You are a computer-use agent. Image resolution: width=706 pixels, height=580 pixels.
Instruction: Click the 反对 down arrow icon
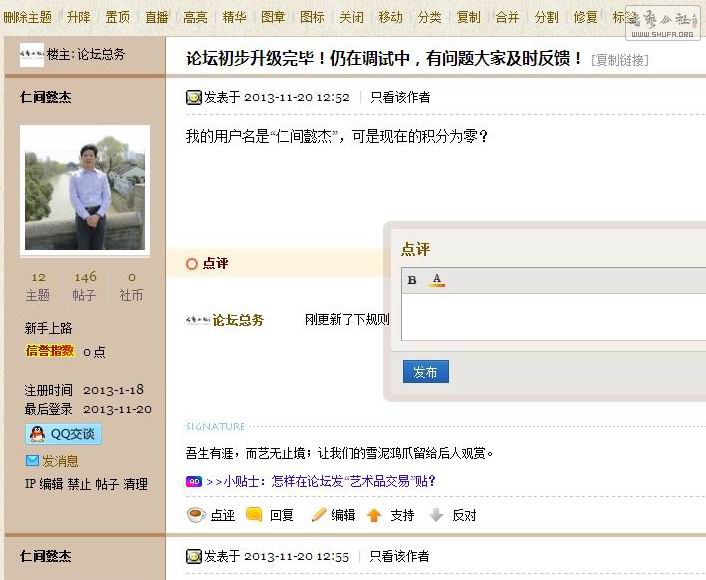tap(436, 515)
